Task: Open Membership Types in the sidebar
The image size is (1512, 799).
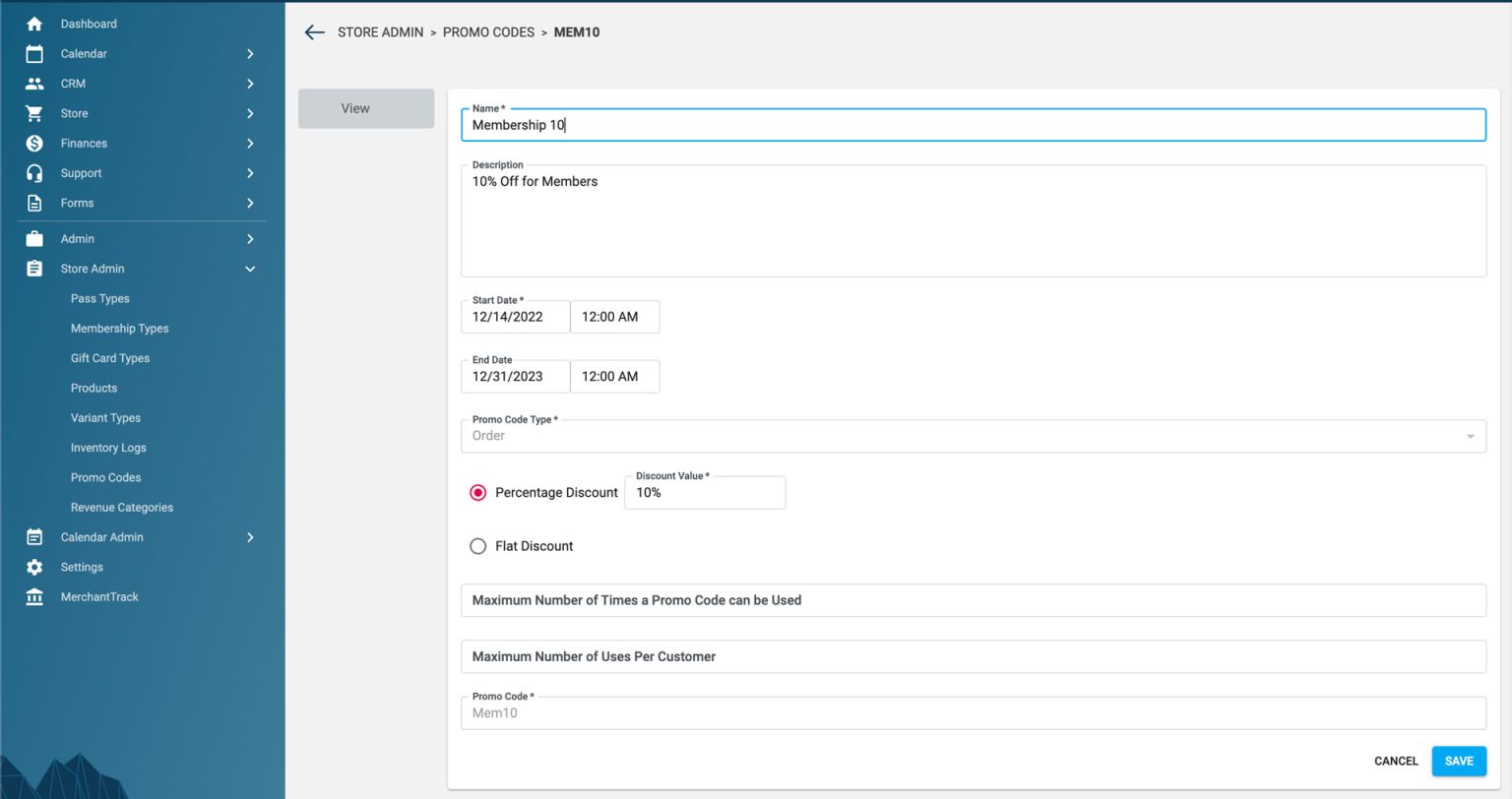Action: (x=119, y=329)
